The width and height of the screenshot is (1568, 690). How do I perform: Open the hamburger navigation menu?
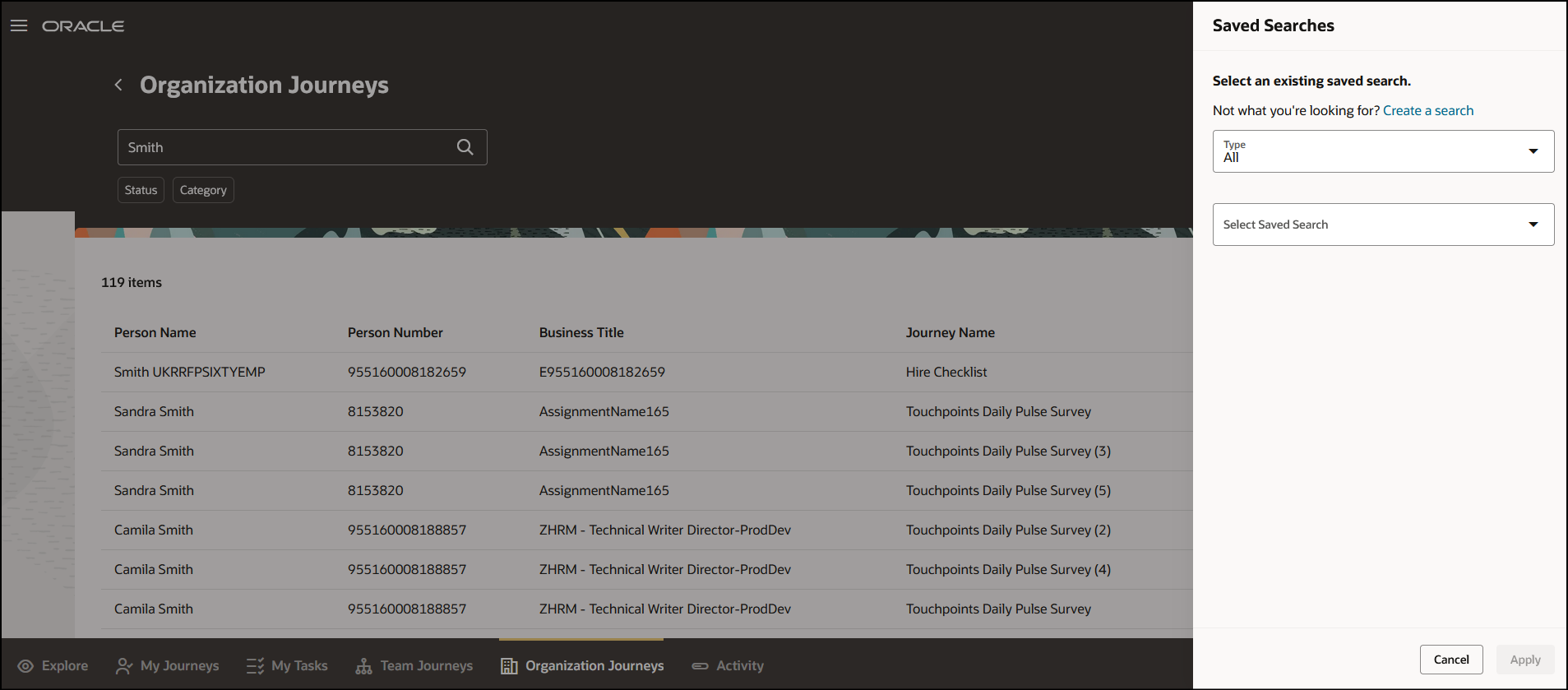[x=19, y=25]
